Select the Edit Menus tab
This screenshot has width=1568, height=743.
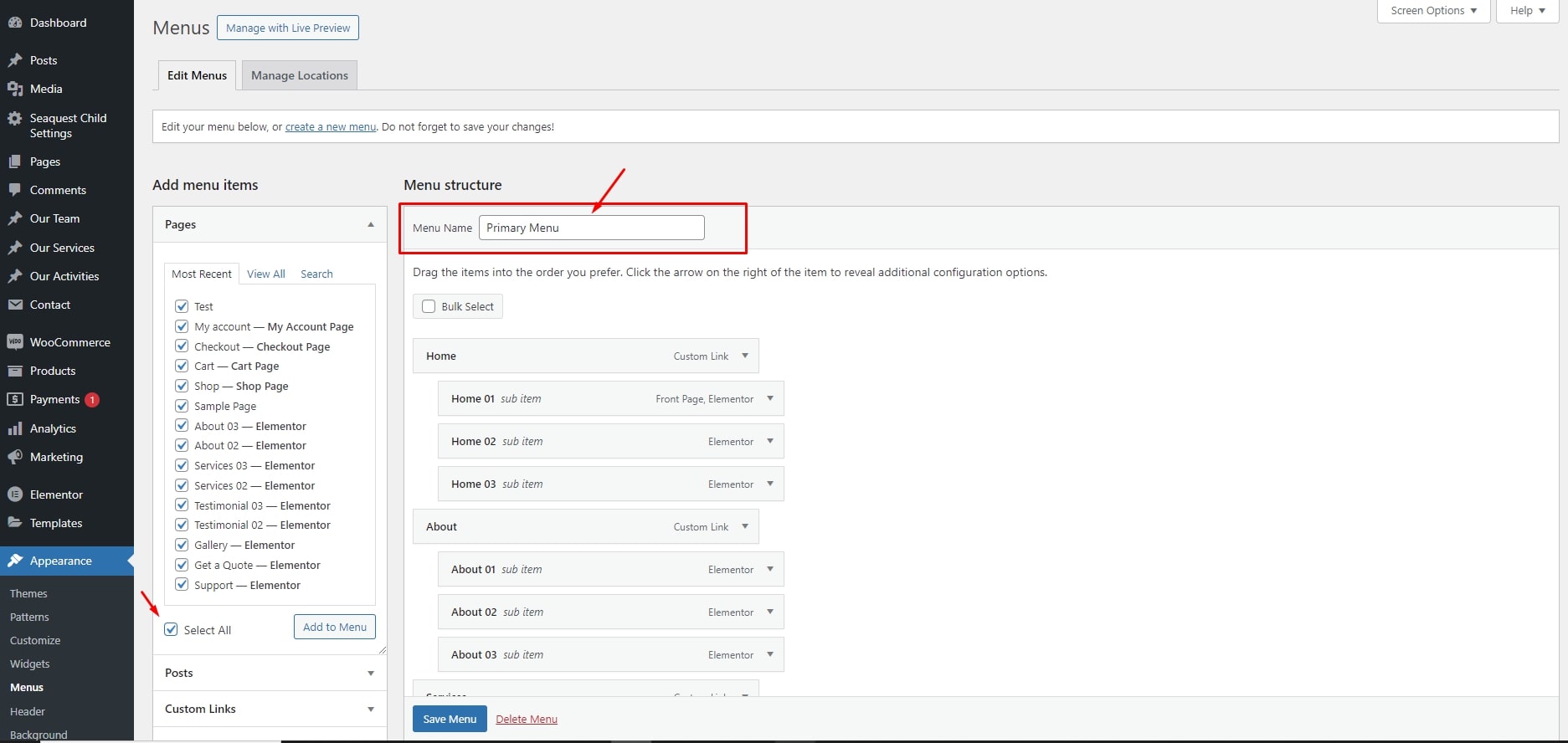point(197,75)
